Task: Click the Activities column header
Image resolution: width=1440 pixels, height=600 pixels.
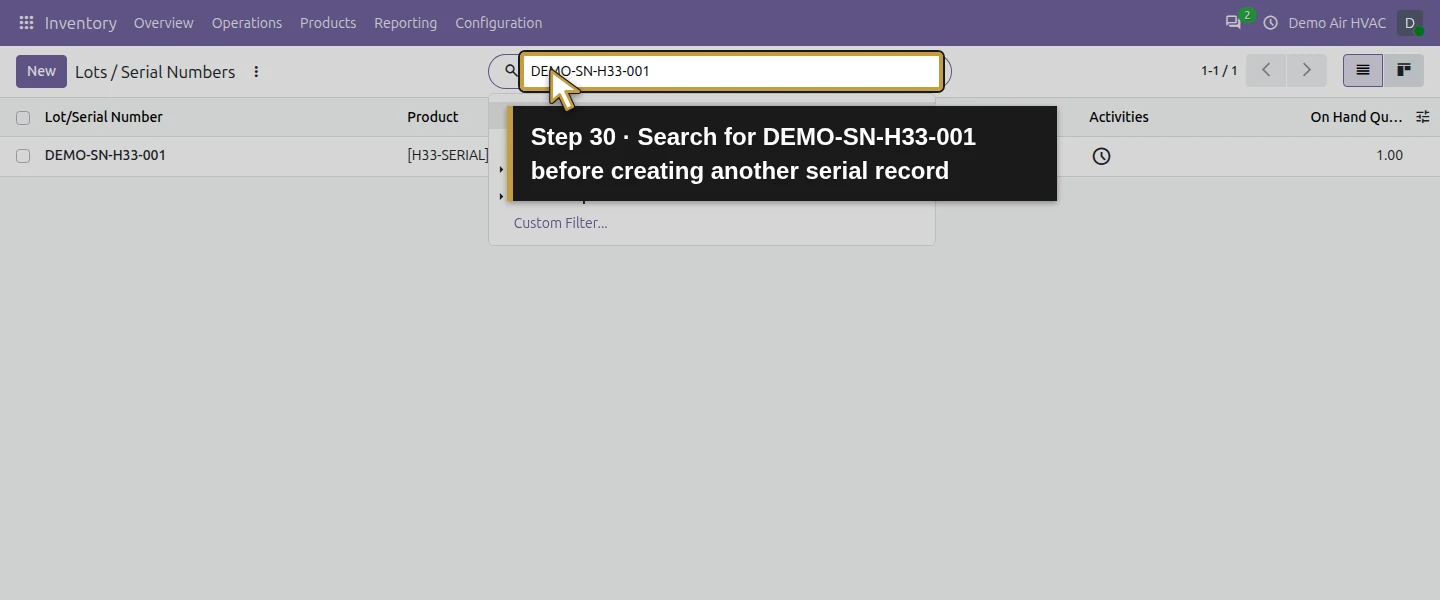Action: 1119,117
